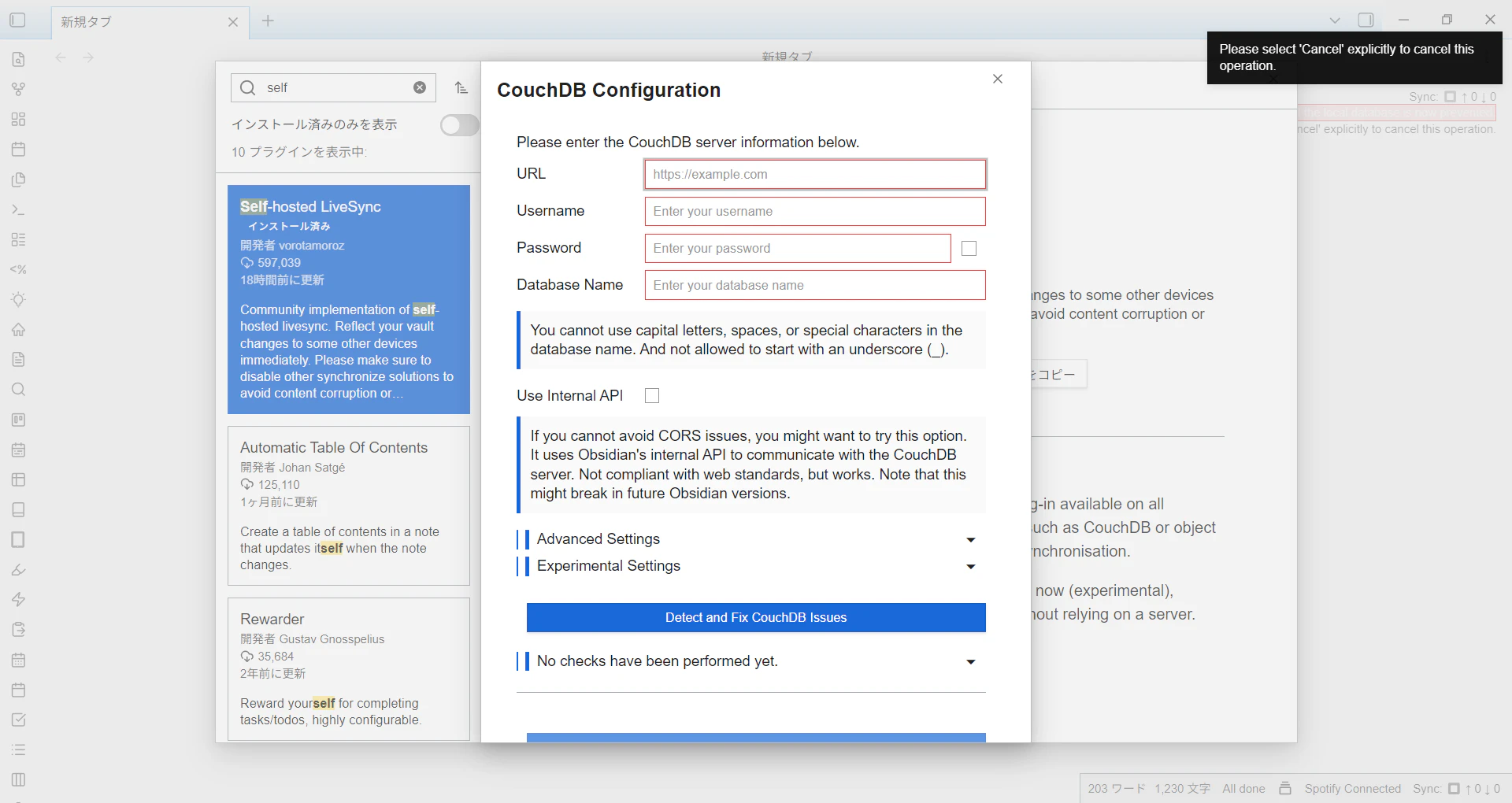The image size is (1512, 803).
Task: Click the Database Name input field
Action: pyautogui.click(x=815, y=285)
